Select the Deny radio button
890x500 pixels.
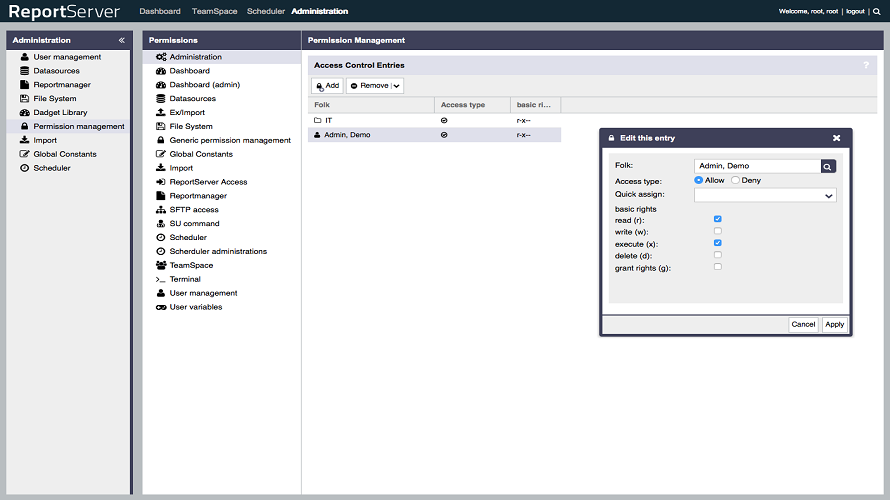click(736, 180)
